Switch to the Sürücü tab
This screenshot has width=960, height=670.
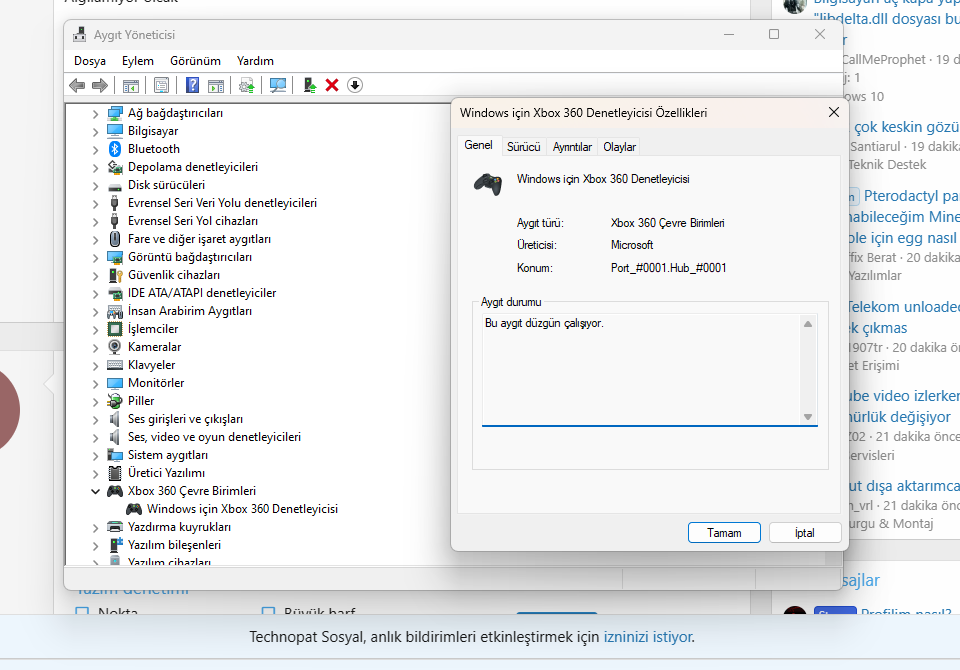click(523, 147)
